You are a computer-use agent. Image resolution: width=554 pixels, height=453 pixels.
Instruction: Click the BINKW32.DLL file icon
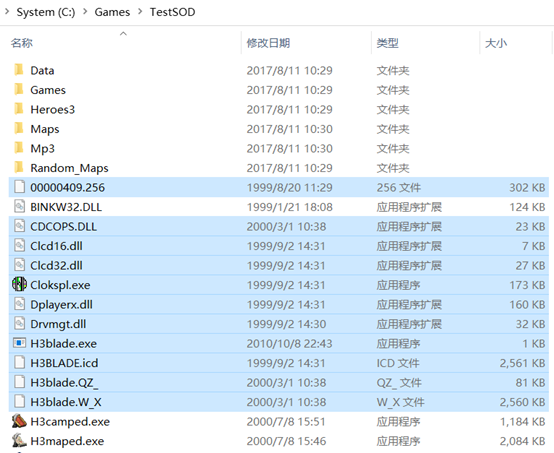point(19,206)
